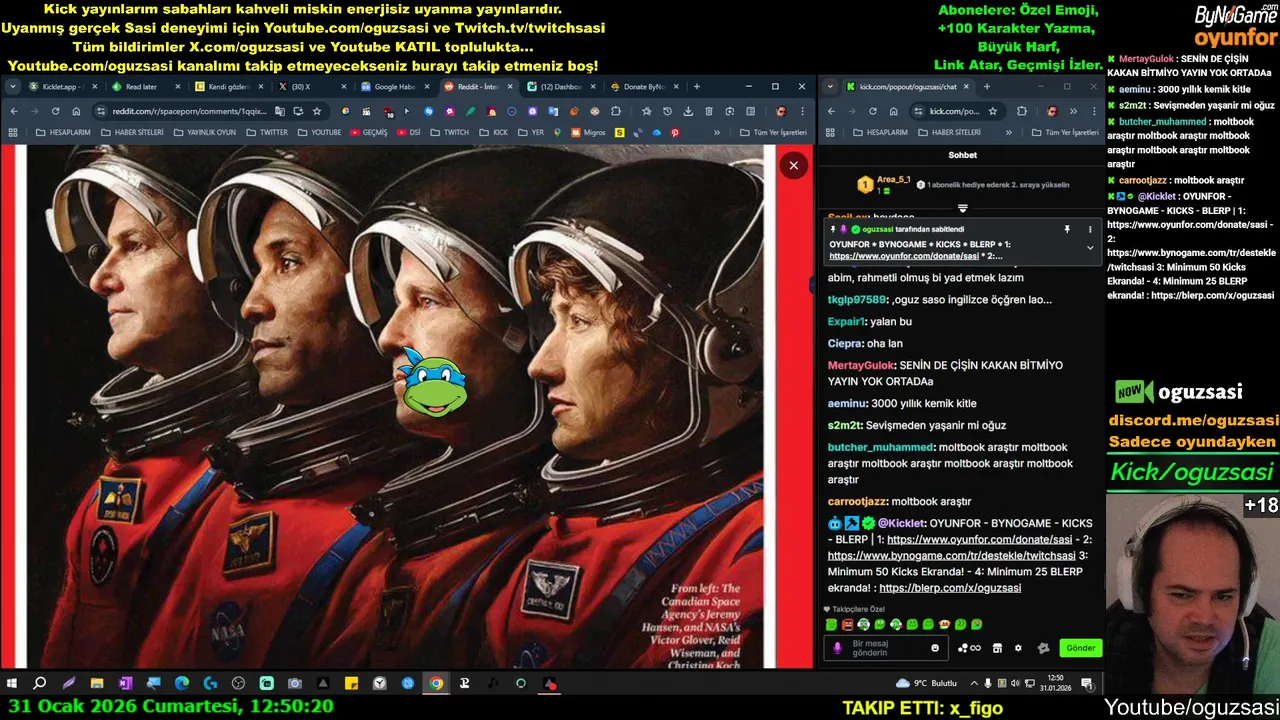Click butcher_muhammed username in chat

pyautogui.click(x=880, y=447)
